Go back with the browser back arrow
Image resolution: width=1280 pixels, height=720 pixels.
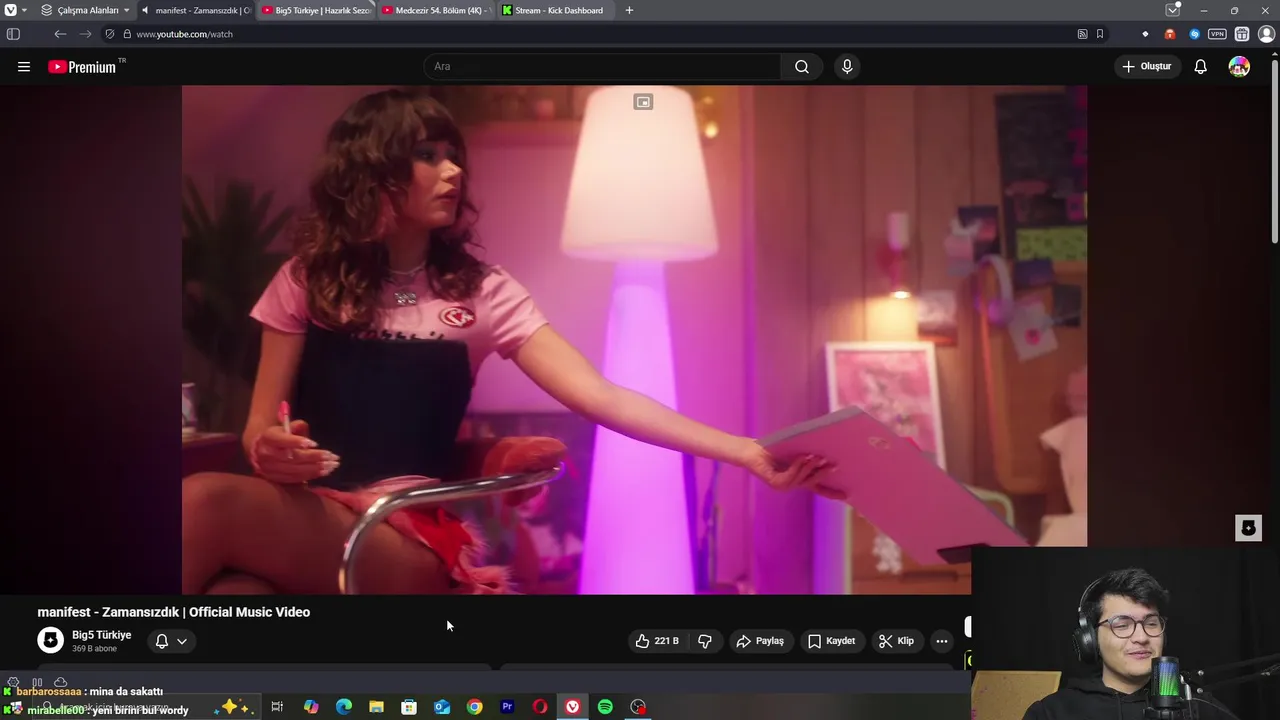click(x=60, y=34)
